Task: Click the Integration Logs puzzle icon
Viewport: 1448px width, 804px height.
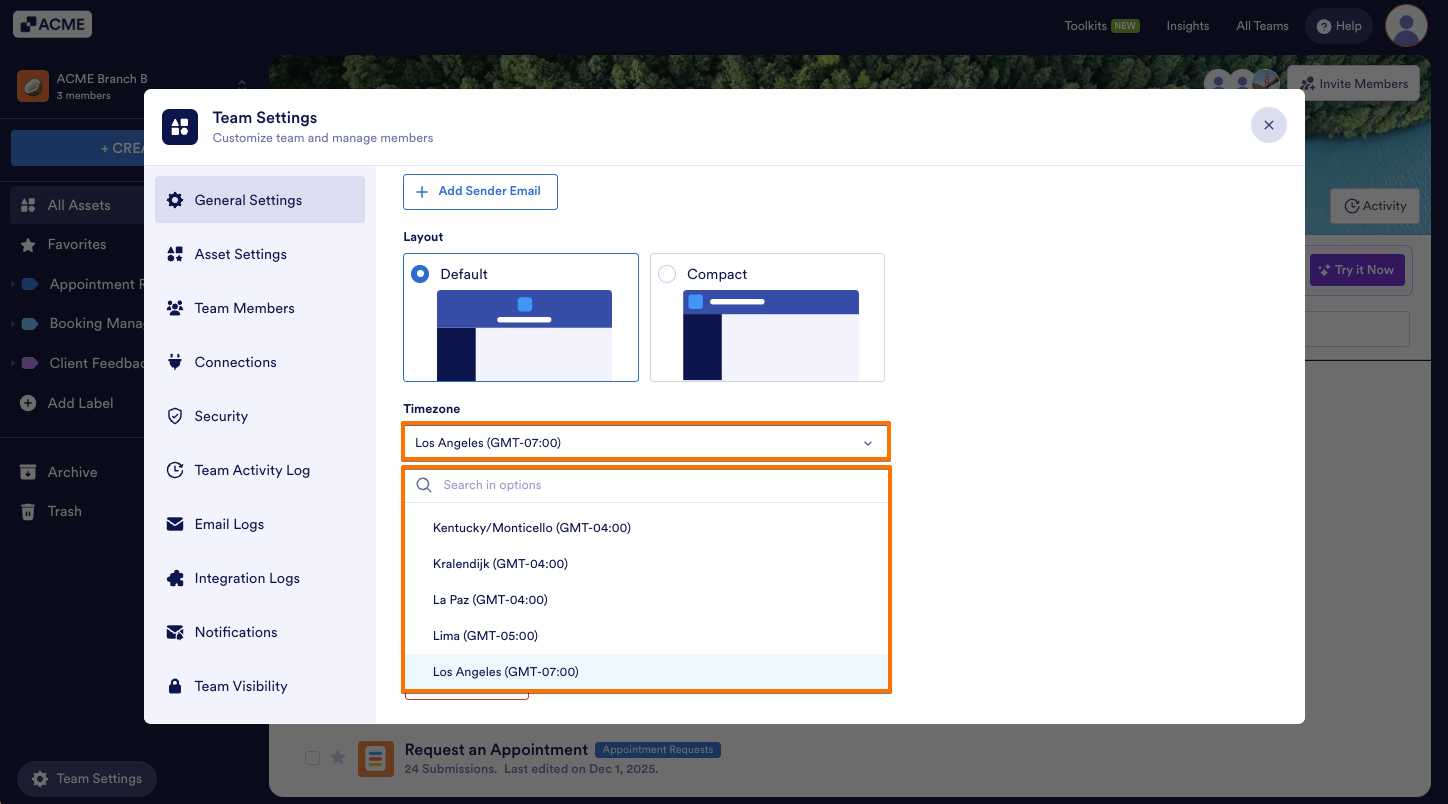Action: tap(175, 578)
